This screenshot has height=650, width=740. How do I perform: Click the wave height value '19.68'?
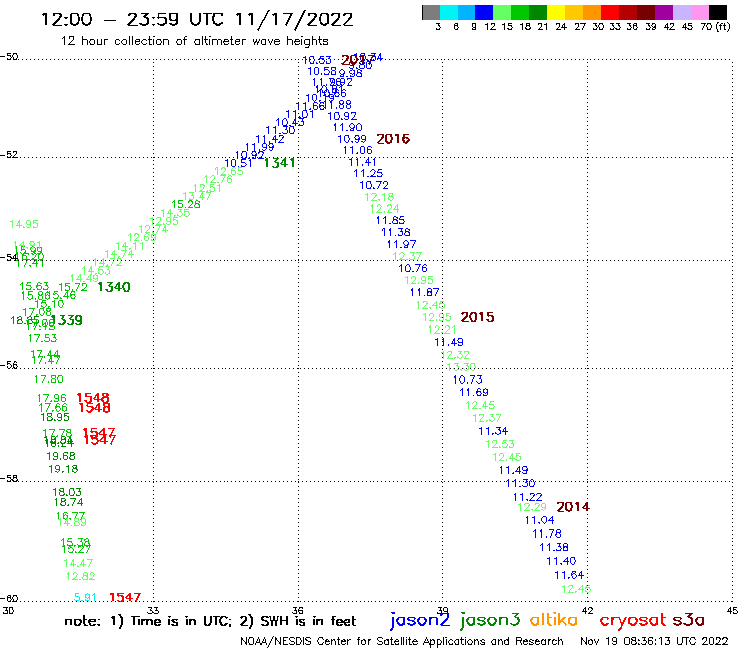[61, 456]
